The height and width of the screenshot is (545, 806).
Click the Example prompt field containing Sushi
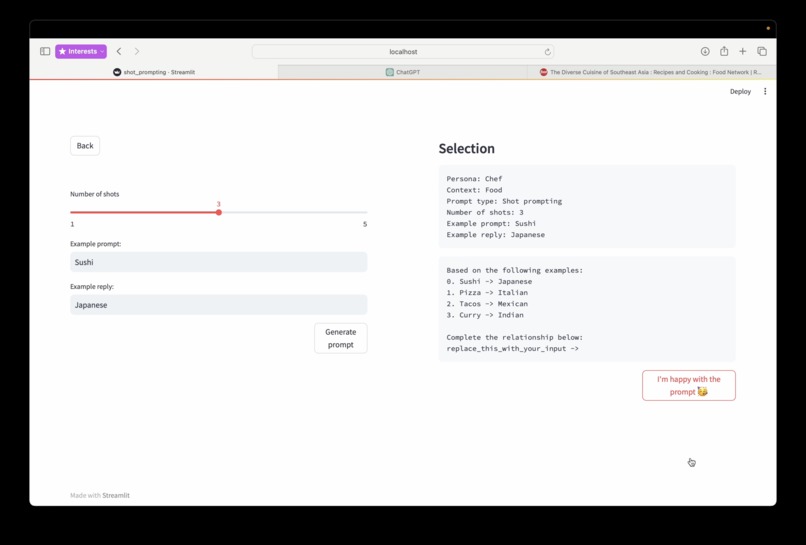(218, 262)
